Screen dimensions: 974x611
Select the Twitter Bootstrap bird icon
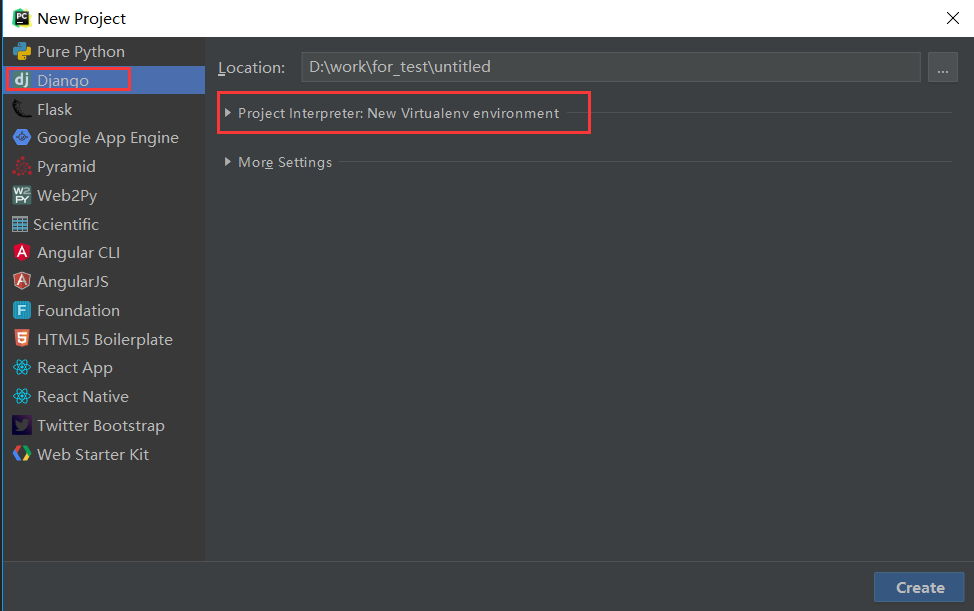click(x=21, y=426)
